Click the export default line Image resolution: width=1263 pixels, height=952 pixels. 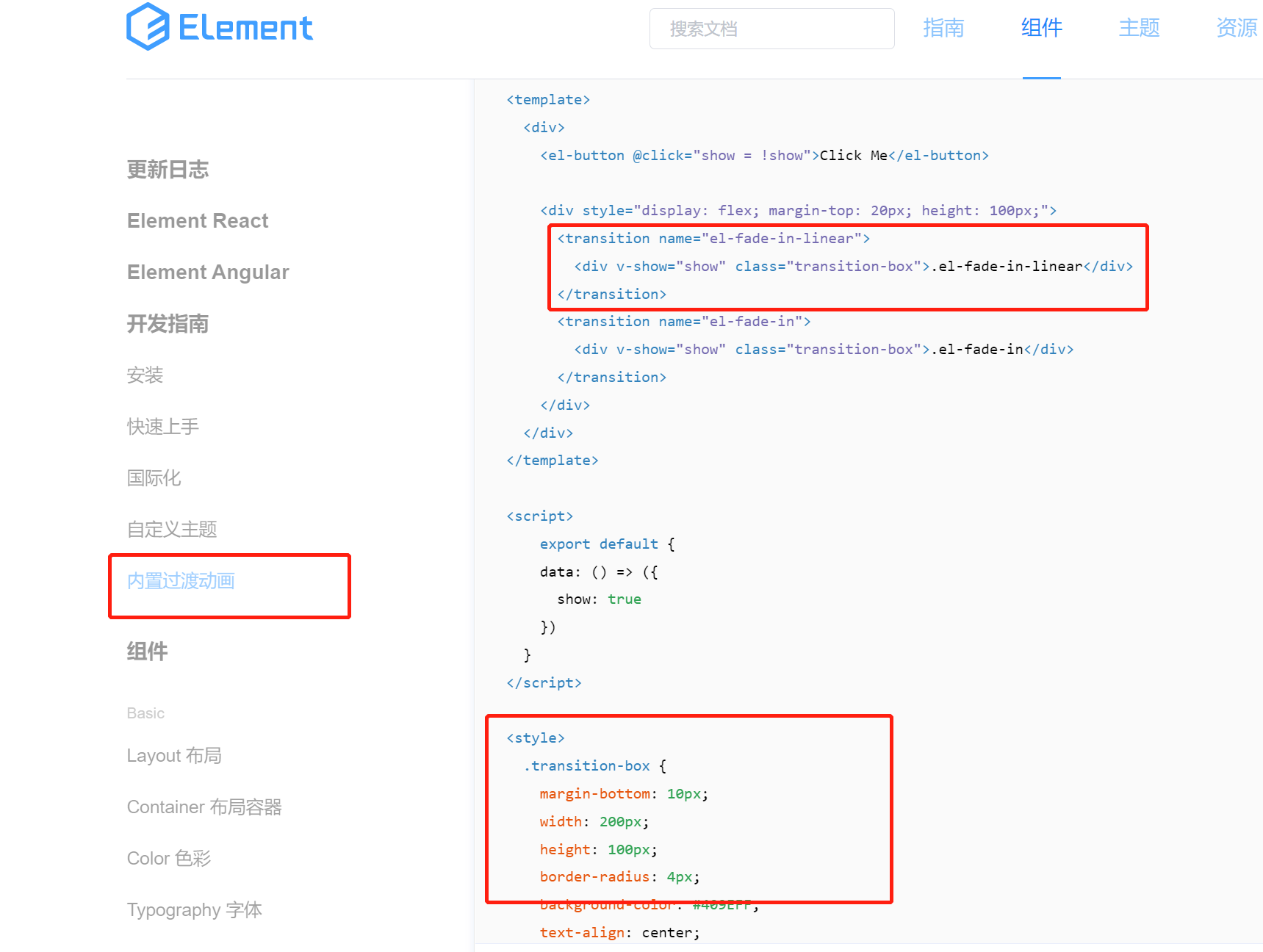tap(608, 544)
